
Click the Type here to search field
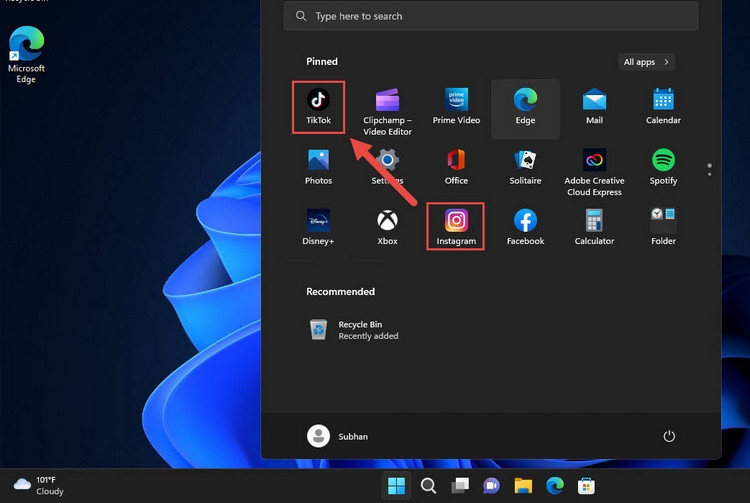click(x=491, y=16)
